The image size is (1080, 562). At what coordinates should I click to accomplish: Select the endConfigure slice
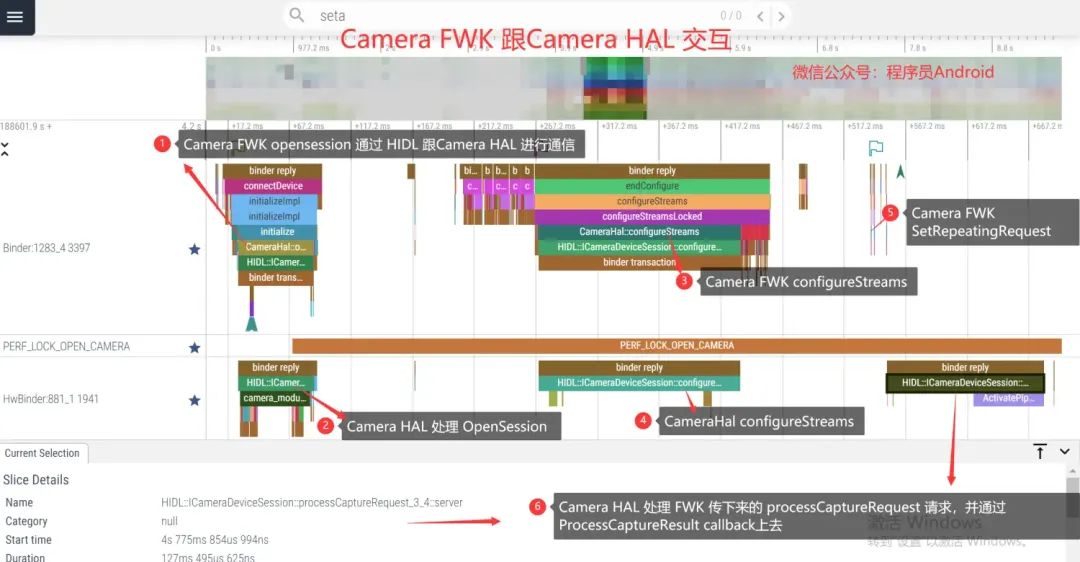652,186
